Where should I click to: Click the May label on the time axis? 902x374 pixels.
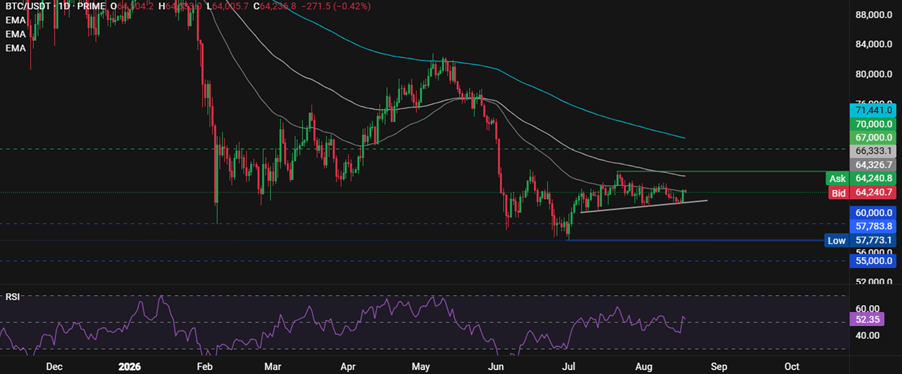point(422,367)
